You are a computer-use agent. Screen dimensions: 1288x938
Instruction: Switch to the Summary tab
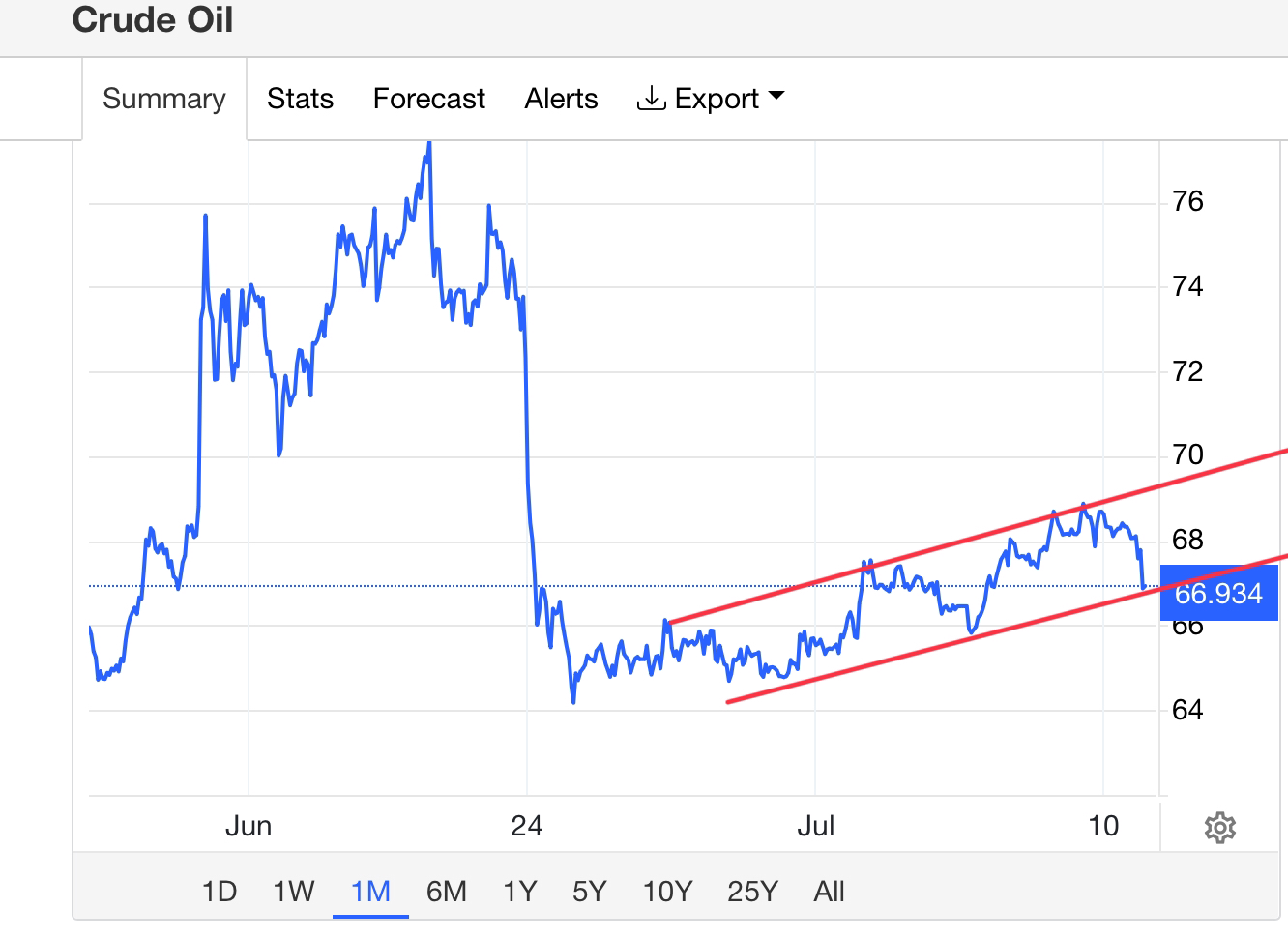coord(164,99)
